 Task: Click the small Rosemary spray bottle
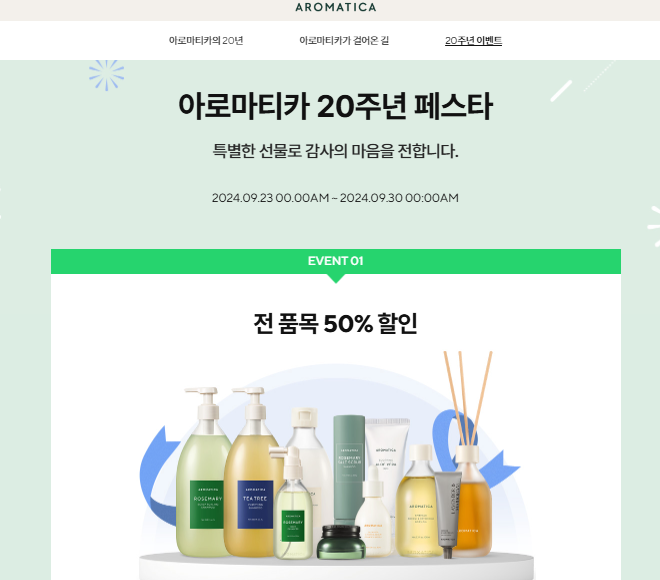click(292, 505)
